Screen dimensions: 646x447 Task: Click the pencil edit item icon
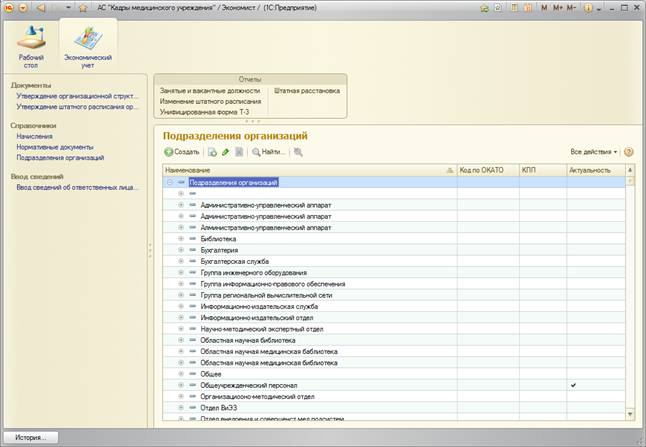pos(226,152)
